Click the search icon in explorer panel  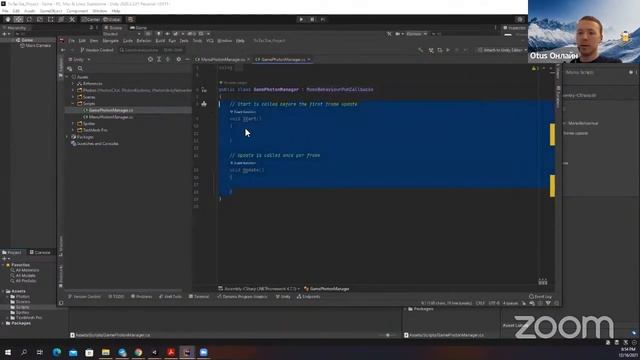(x=80, y=69)
